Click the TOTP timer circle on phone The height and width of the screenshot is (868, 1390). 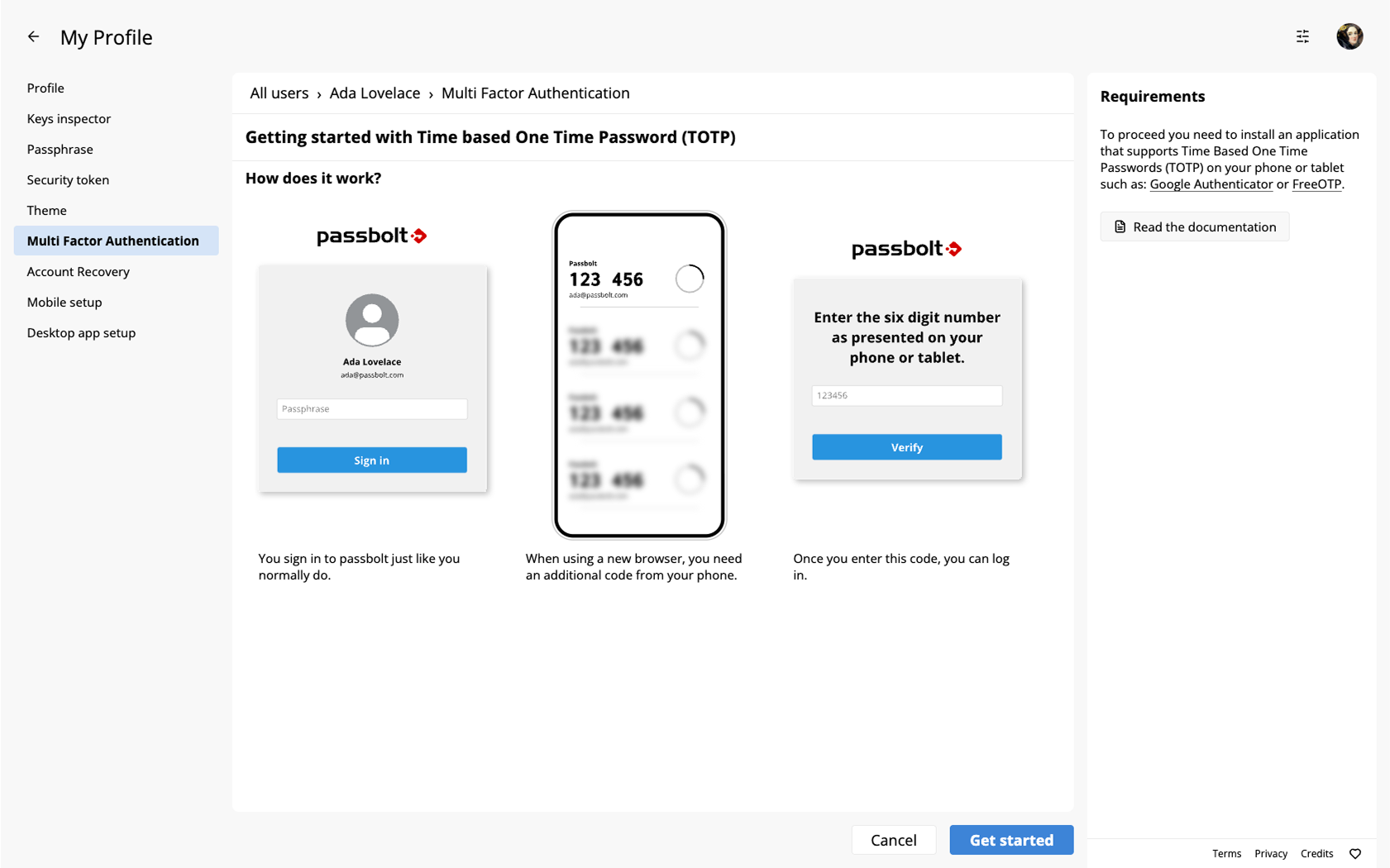(690, 279)
